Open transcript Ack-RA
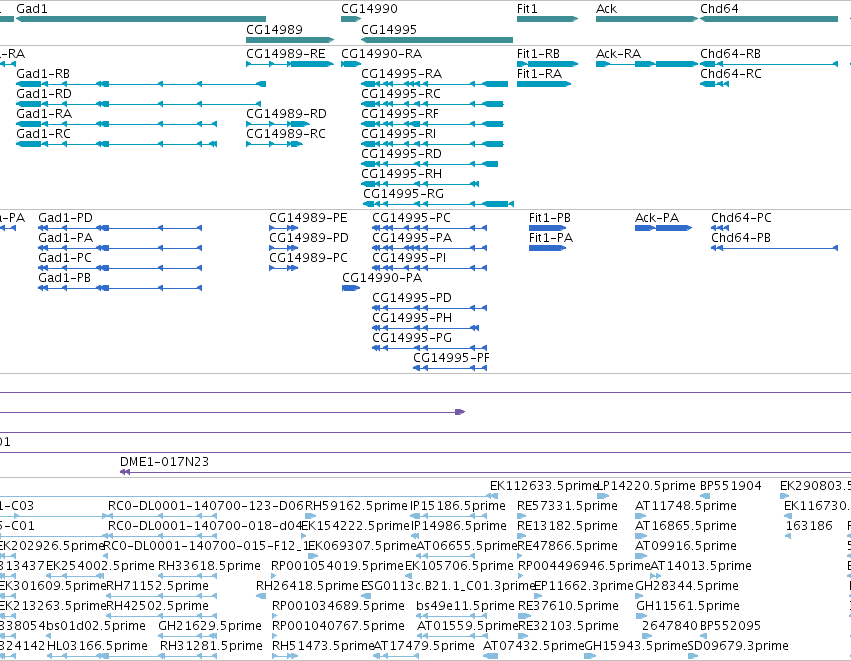 [618, 54]
